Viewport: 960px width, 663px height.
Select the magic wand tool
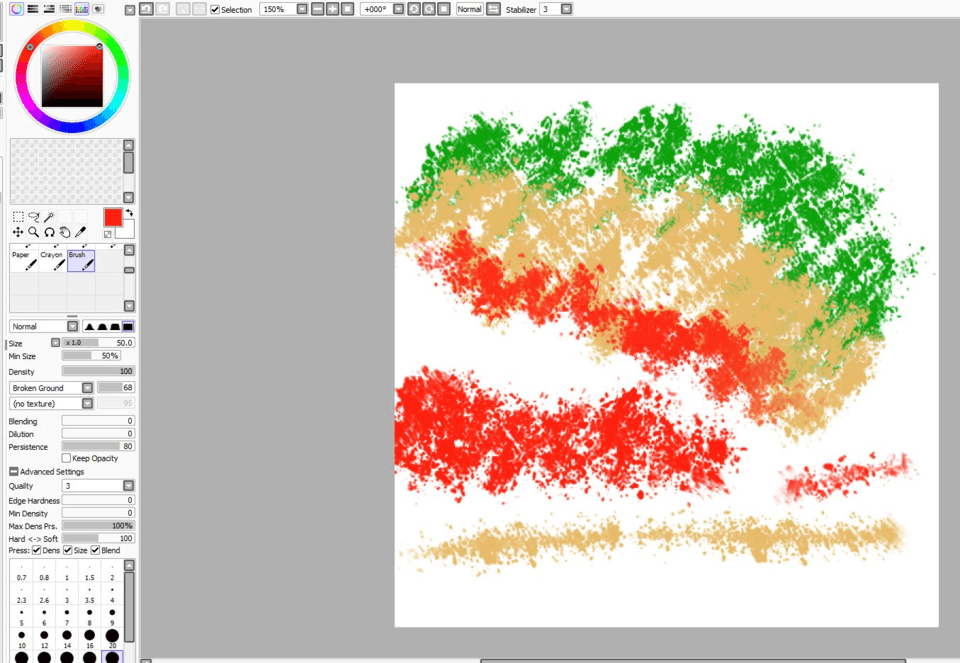(49, 217)
